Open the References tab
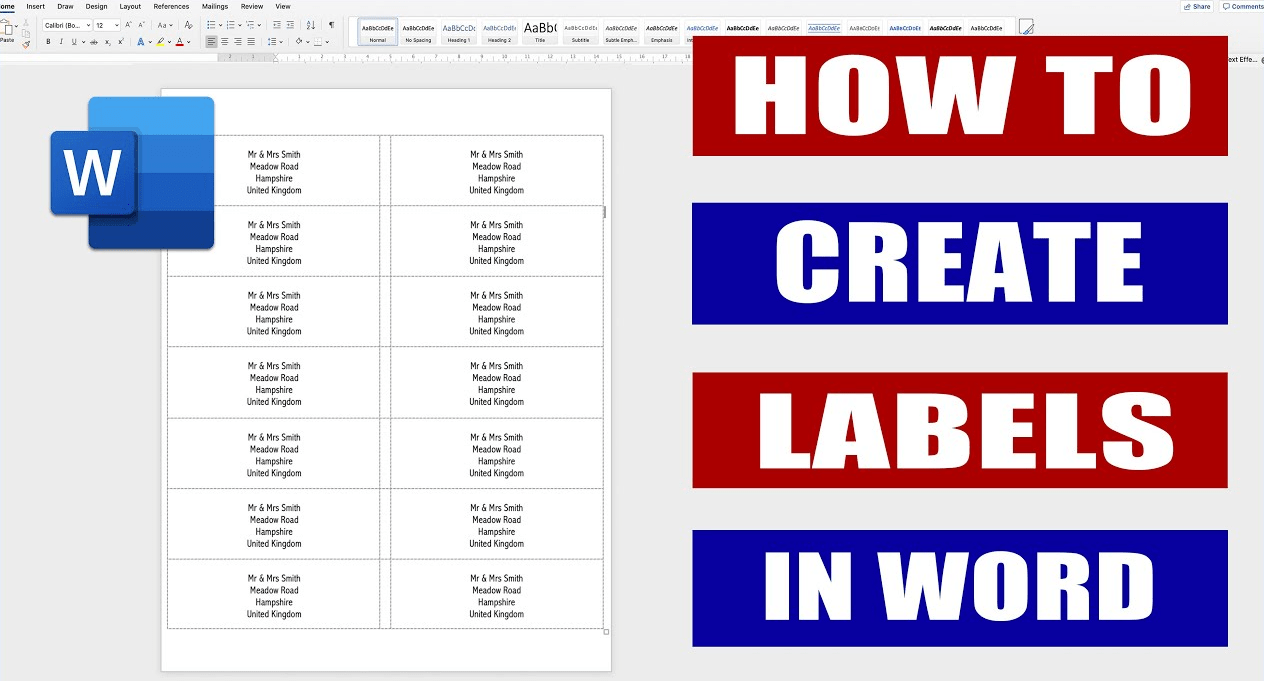Viewport: 1264px width, 681px height. click(171, 6)
